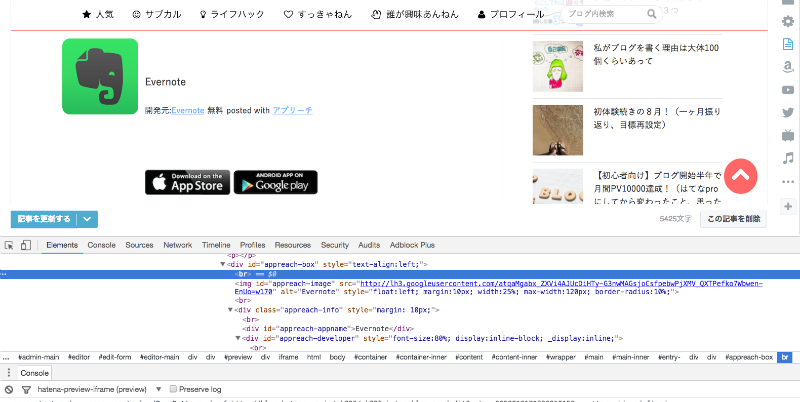Activate DevTools inspect element picker
The height and width of the screenshot is (402, 800).
point(9,245)
